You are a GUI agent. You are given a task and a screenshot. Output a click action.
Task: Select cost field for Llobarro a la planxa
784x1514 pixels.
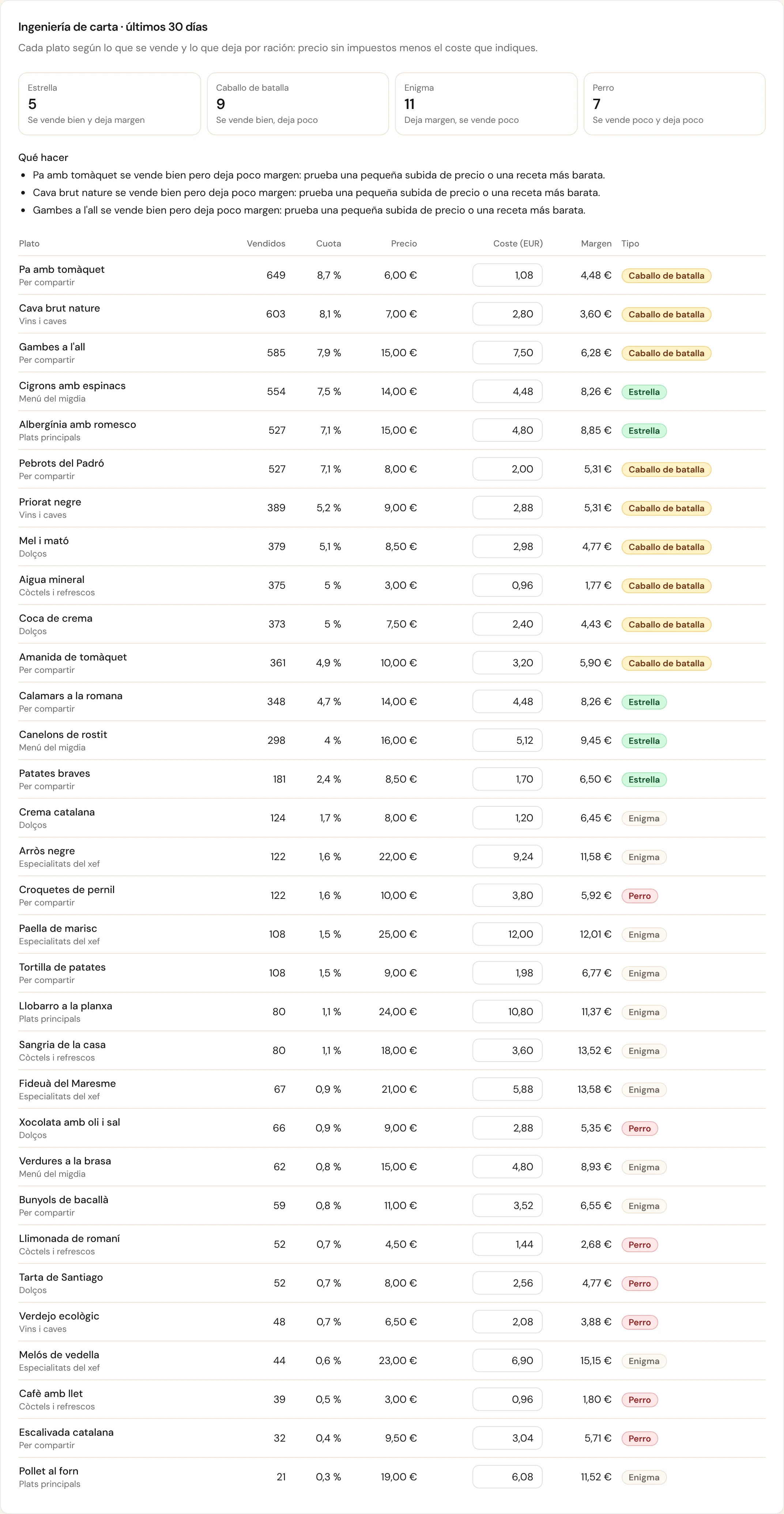pyautogui.click(x=507, y=1012)
